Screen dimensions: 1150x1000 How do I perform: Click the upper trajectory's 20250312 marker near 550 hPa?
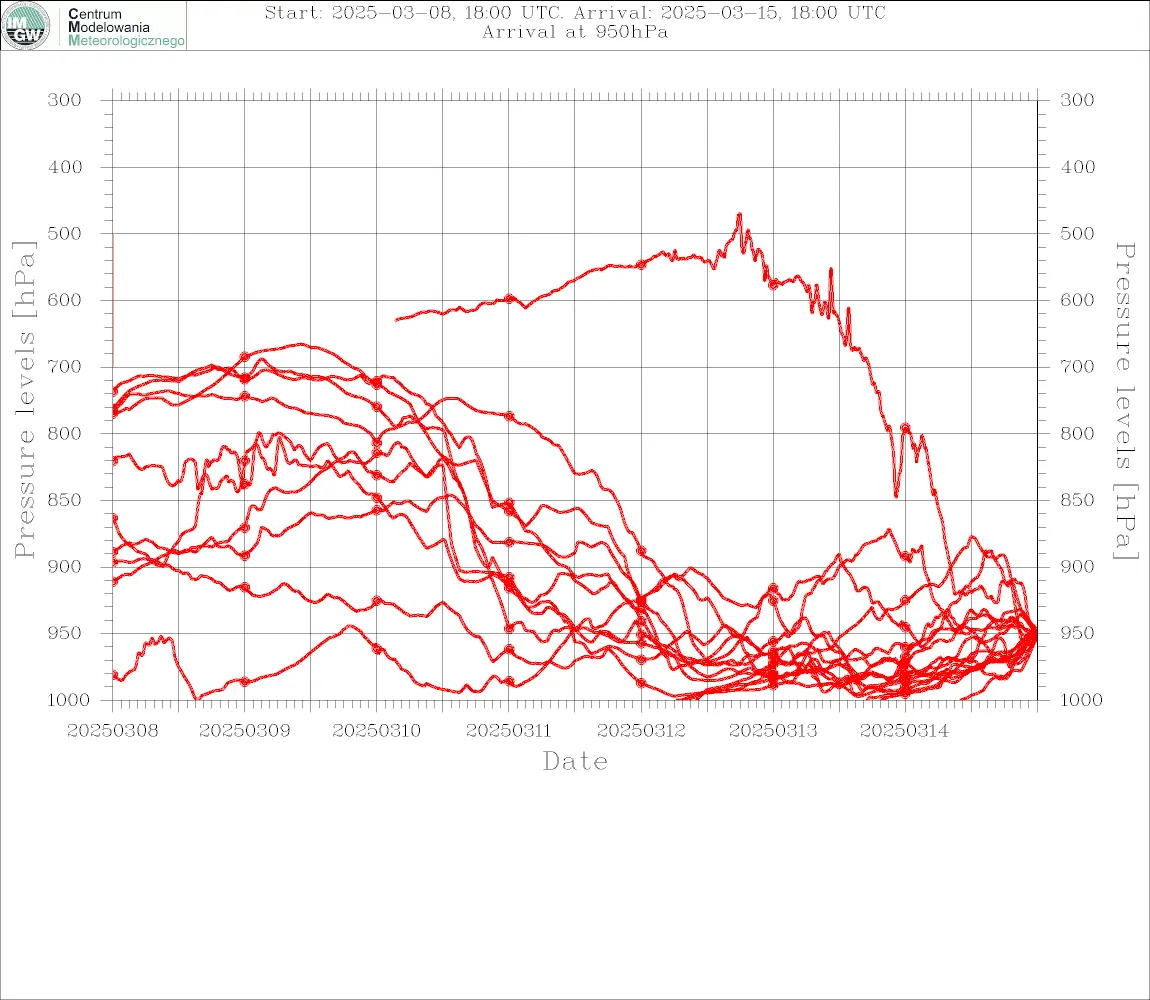tap(641, 264)
